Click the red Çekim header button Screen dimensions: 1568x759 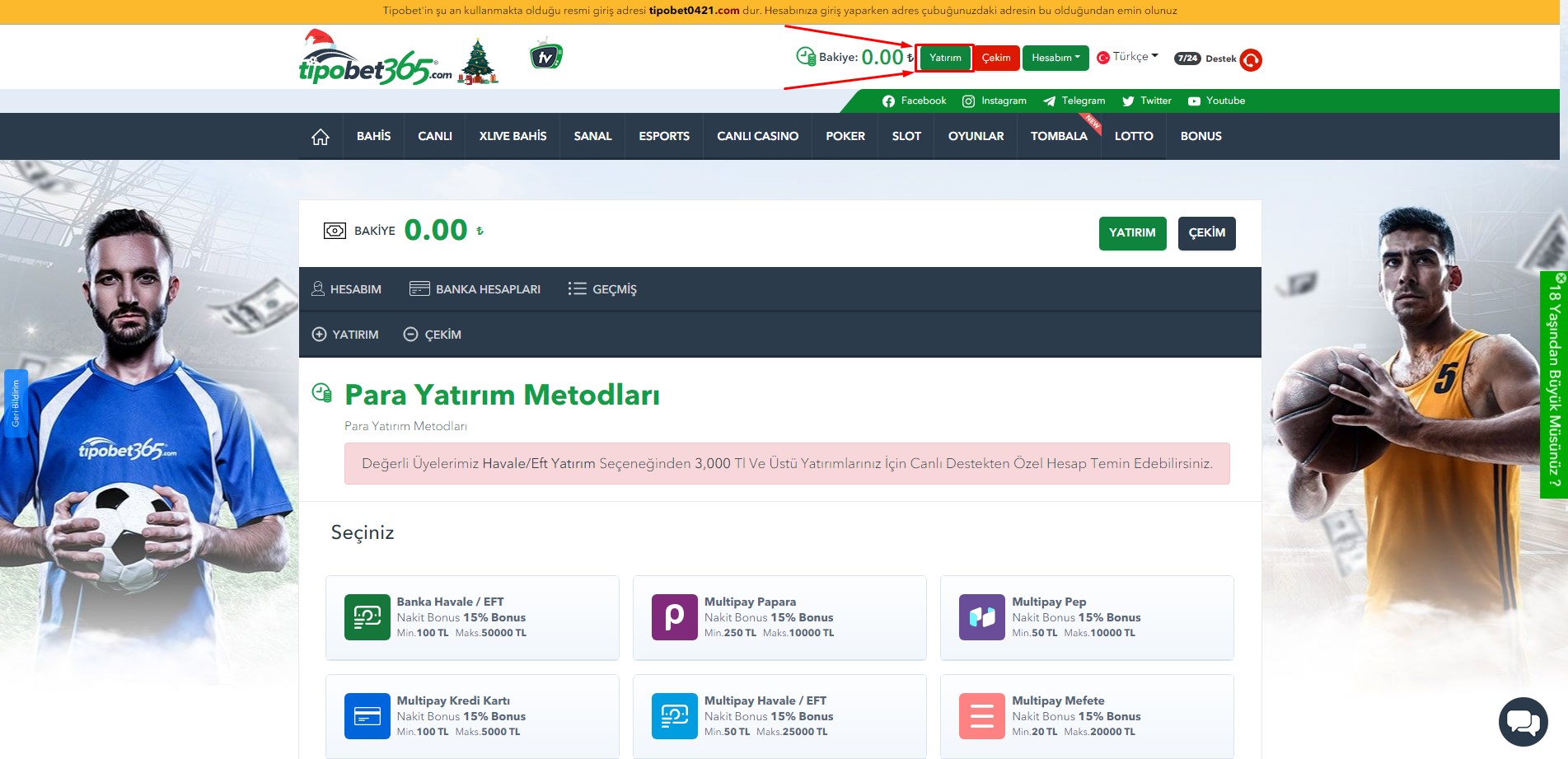[996, 58]
